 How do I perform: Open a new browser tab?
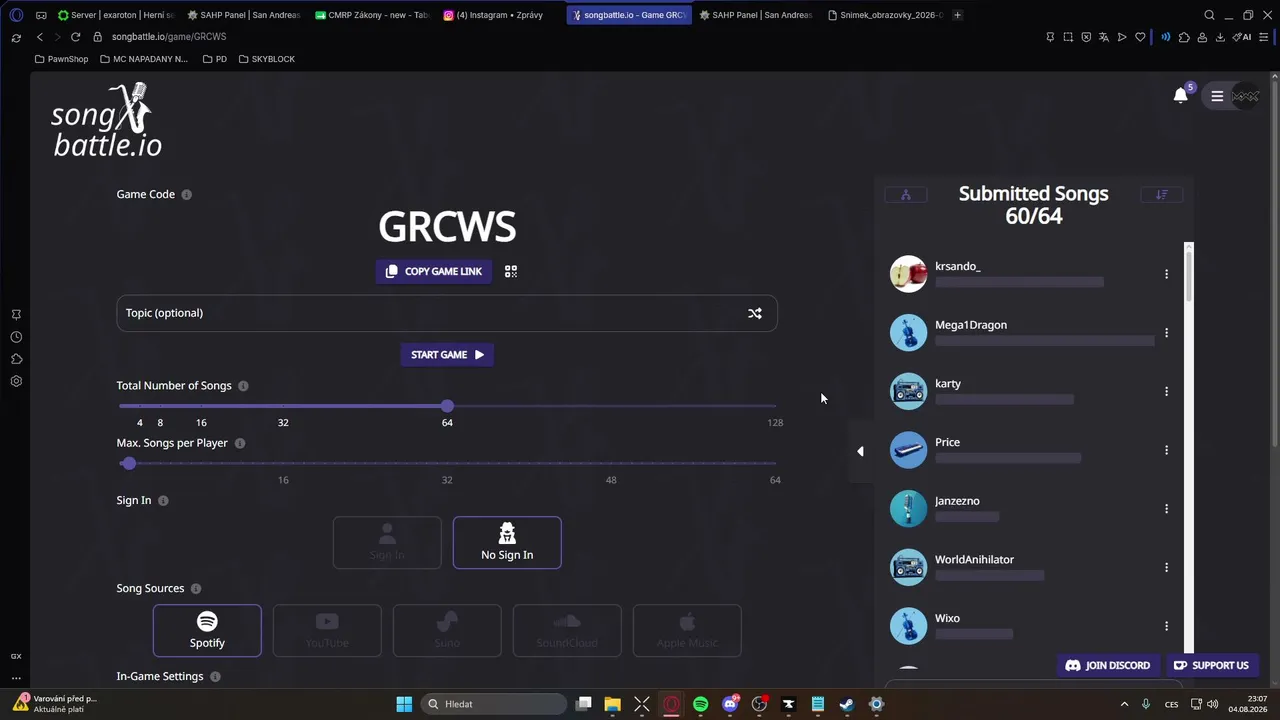(957, 15)
